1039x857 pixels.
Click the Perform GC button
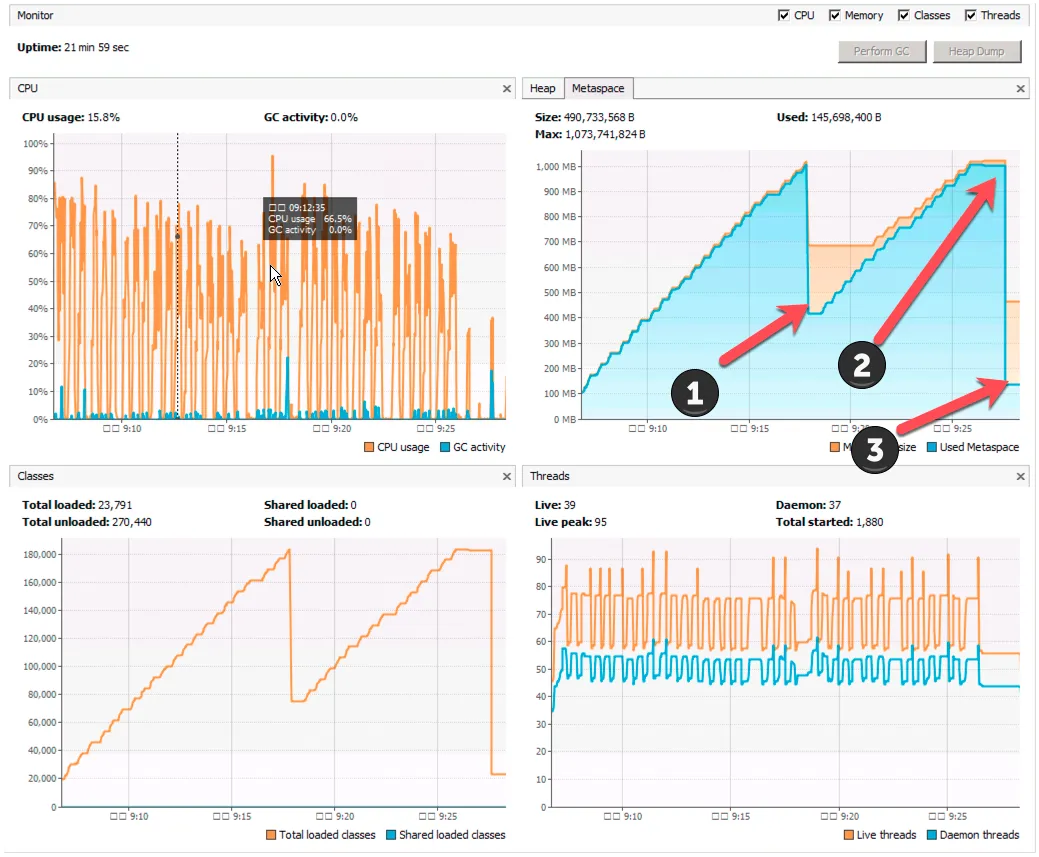tap(881, 52)
